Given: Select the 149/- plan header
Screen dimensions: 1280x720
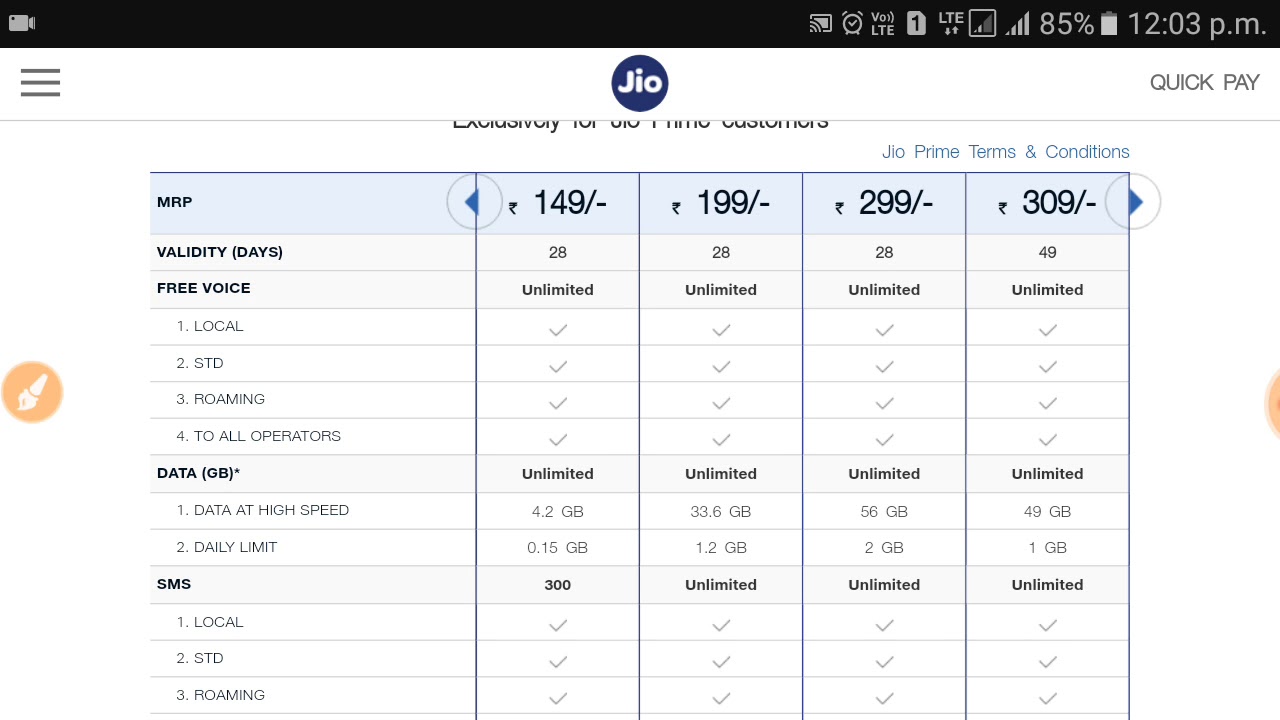Looking at the screenshot, I should (x=558, y=203).
